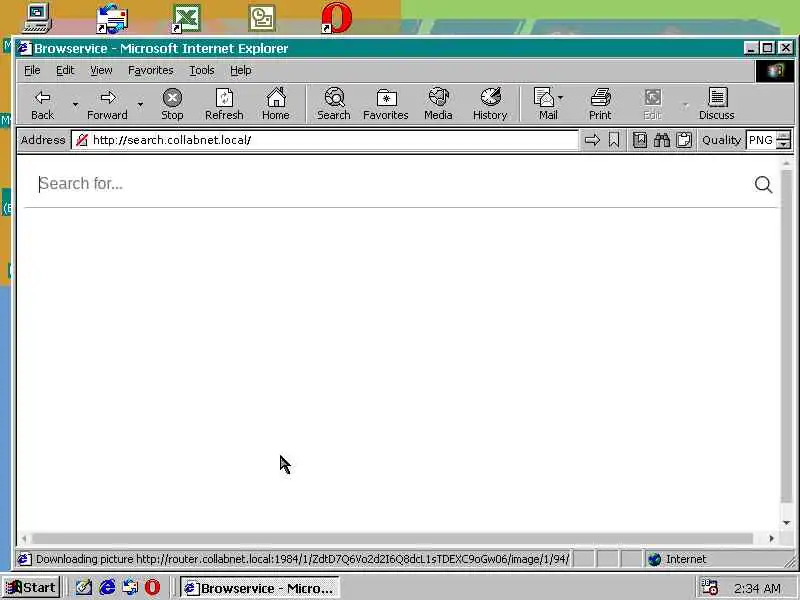The image size is (800, 600).
Task: Open the View menu
Action: pyautogui.click(x=101, y=70)
